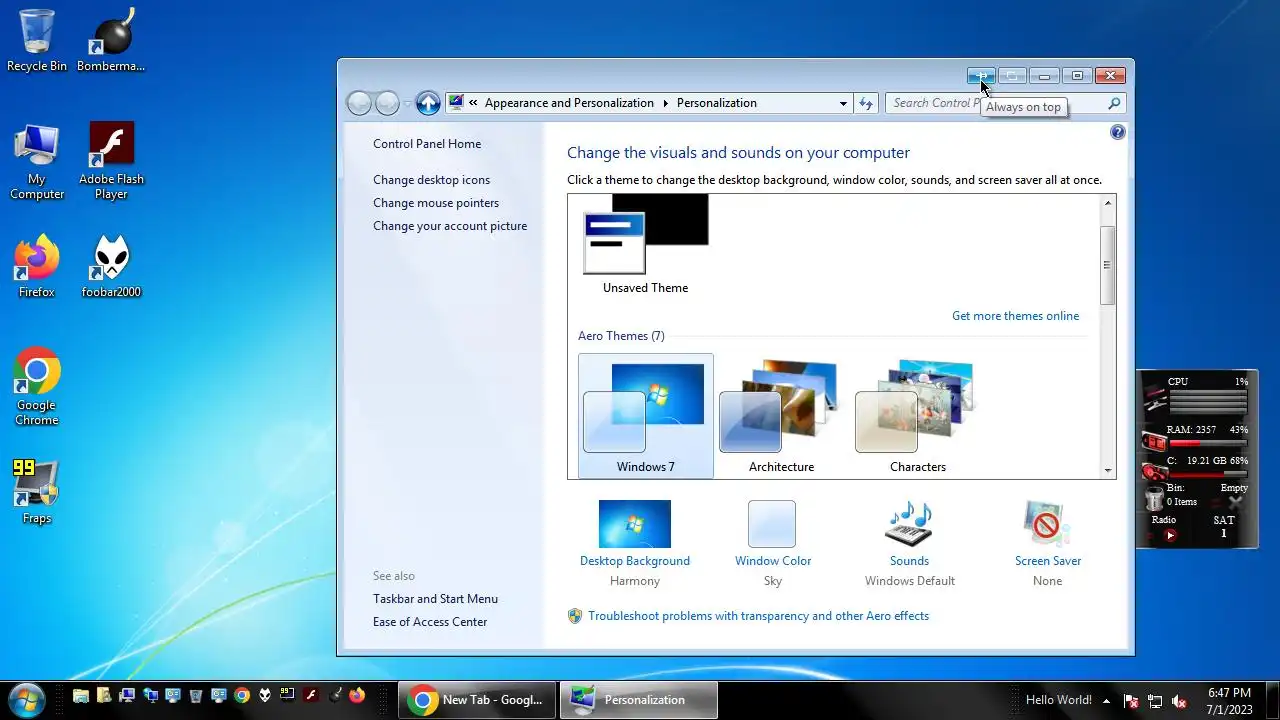1280x720 pixels.
Task: Click Get more themes online
Action: [x=1015, y=316]
